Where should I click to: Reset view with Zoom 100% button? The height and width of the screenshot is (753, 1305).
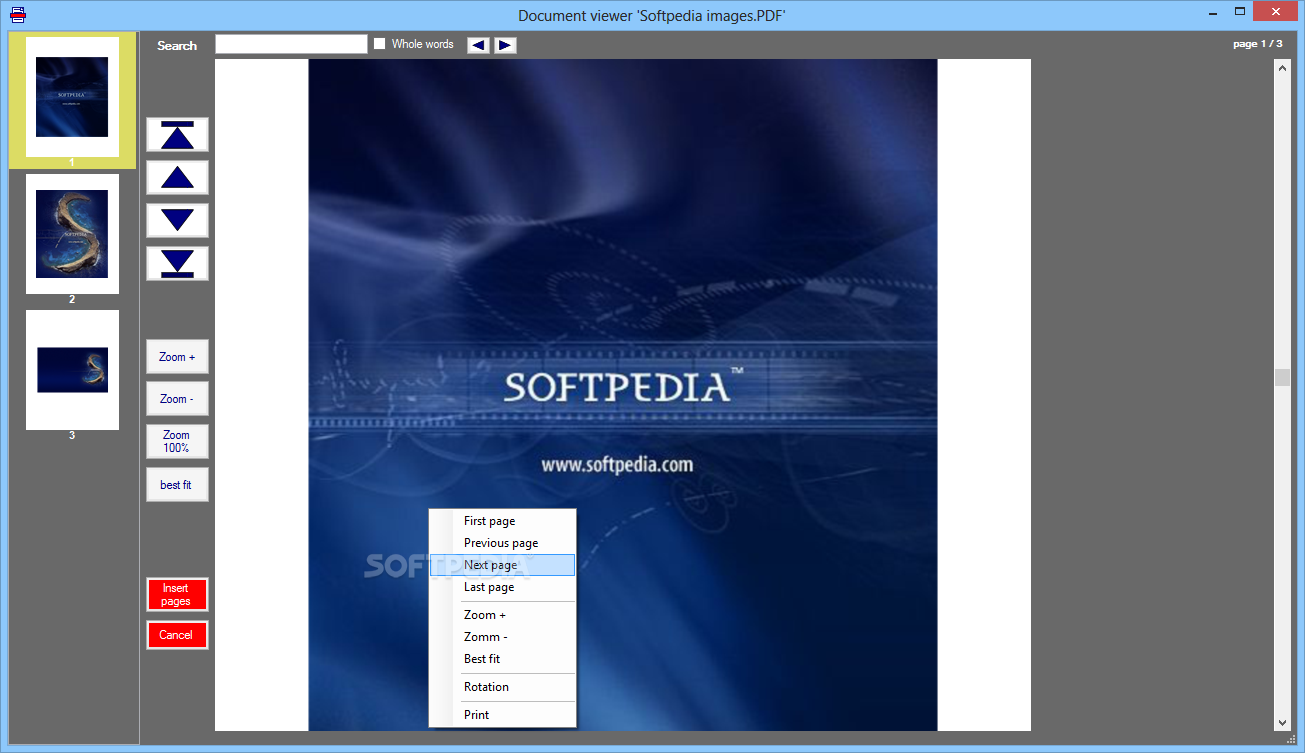(x=177, y=441)
